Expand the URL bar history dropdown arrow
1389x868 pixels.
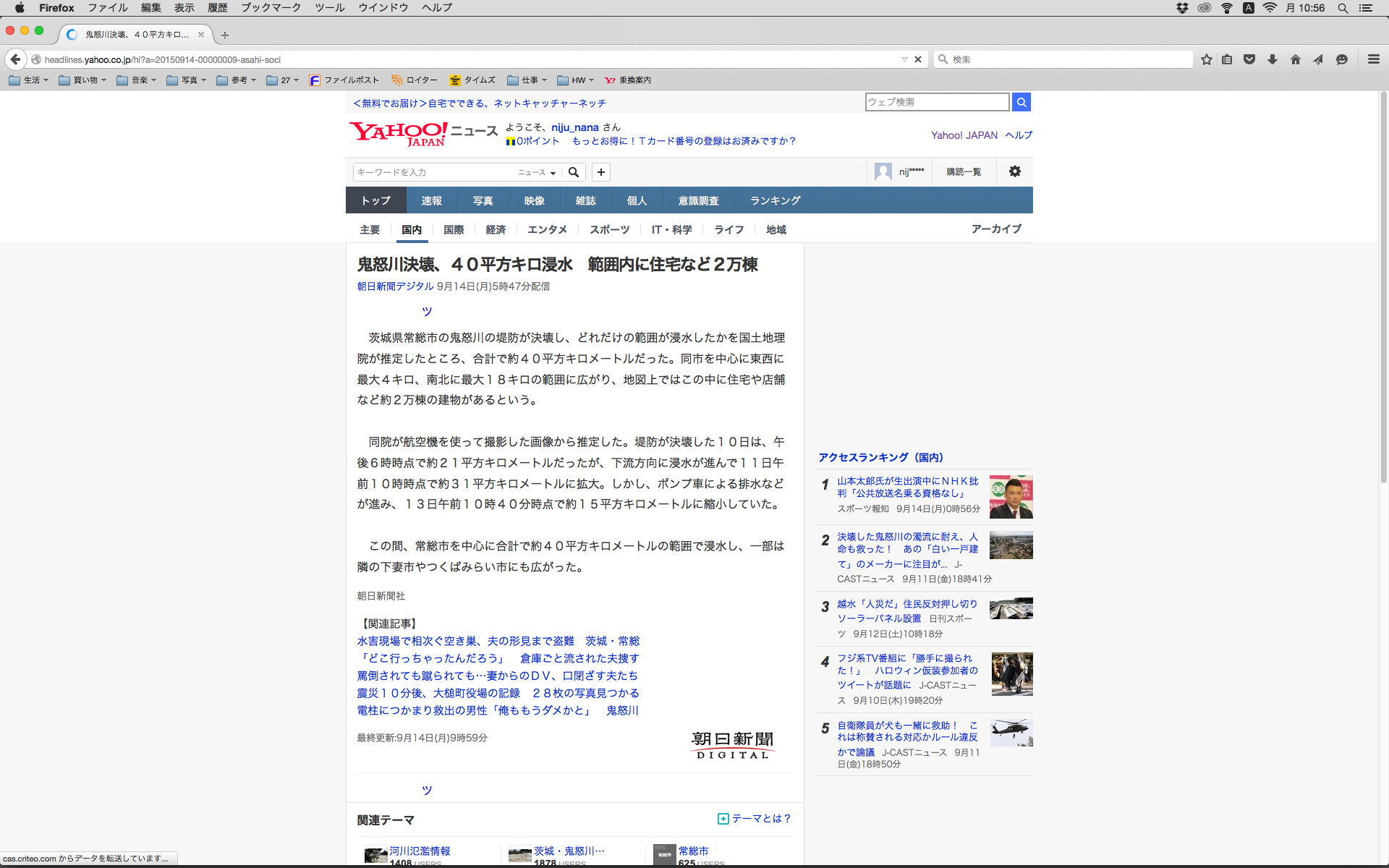(904, 59)
